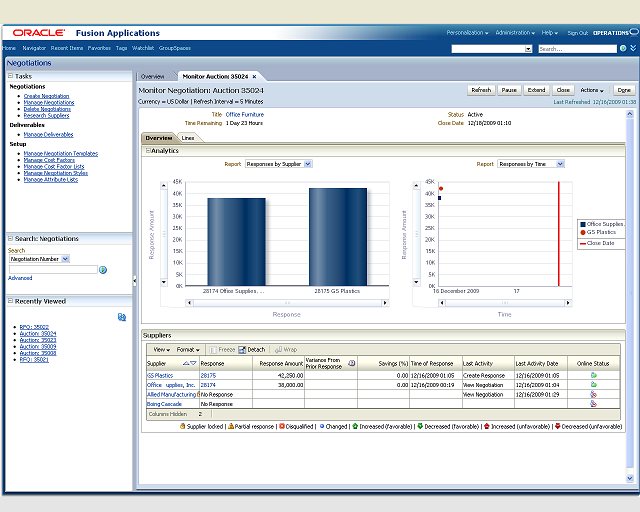Open the Watchlist menu item
Screen dimensions: 640x512
[x=143, y=48]
